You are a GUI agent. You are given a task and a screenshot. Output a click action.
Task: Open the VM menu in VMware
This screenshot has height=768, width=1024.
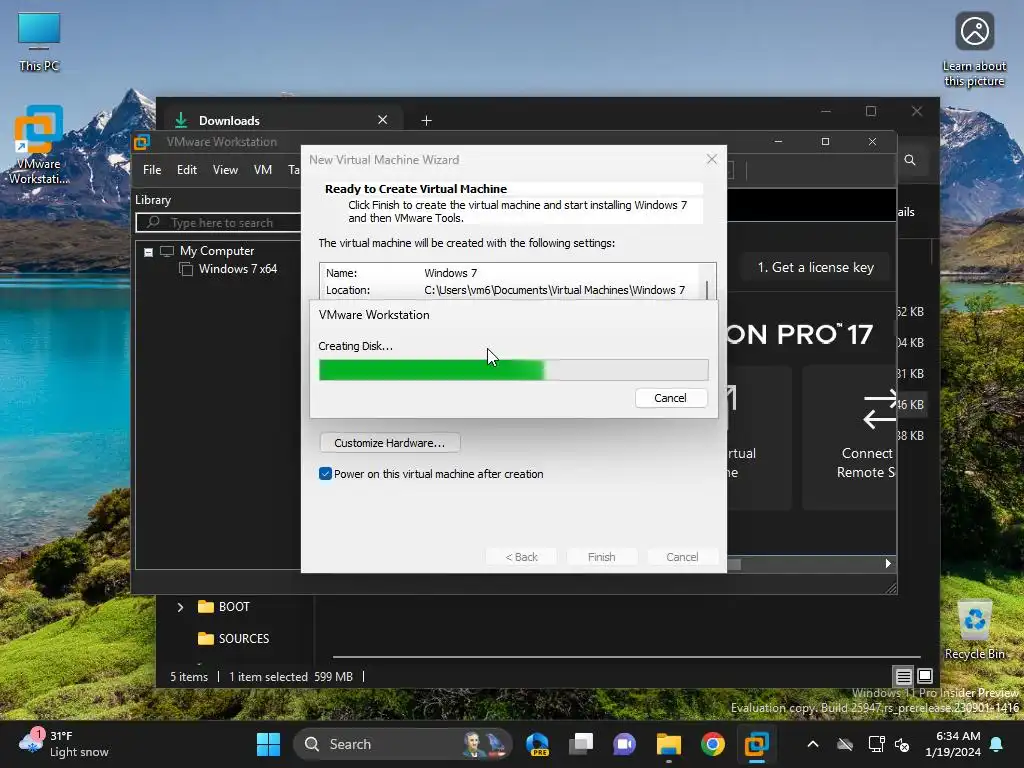tap(263, 170)
